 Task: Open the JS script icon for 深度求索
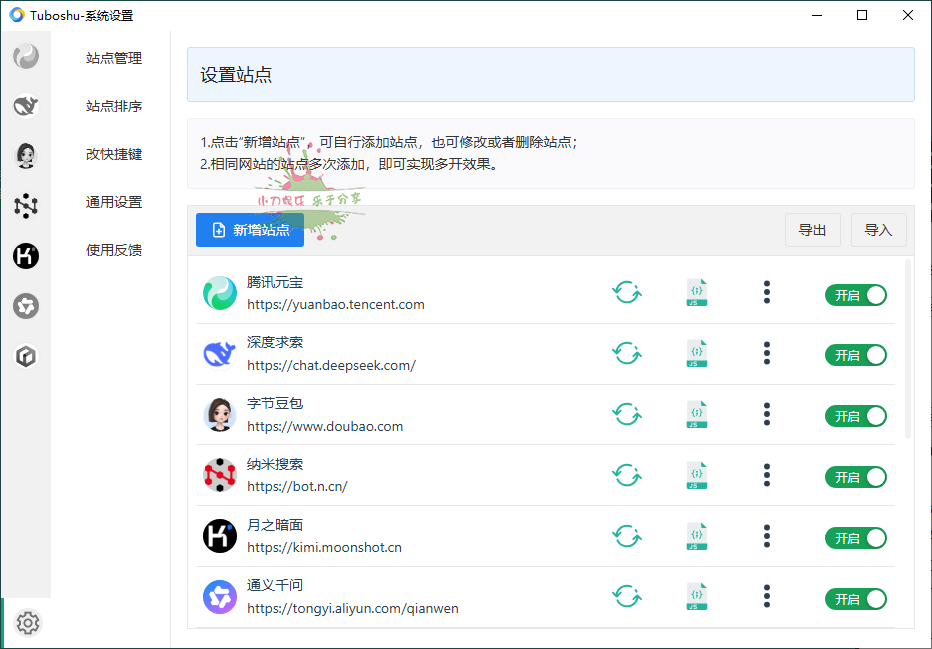point(696,353)
